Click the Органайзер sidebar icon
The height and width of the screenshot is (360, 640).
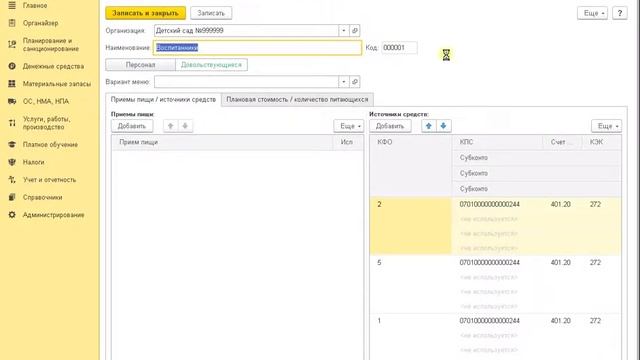[12, 23]
